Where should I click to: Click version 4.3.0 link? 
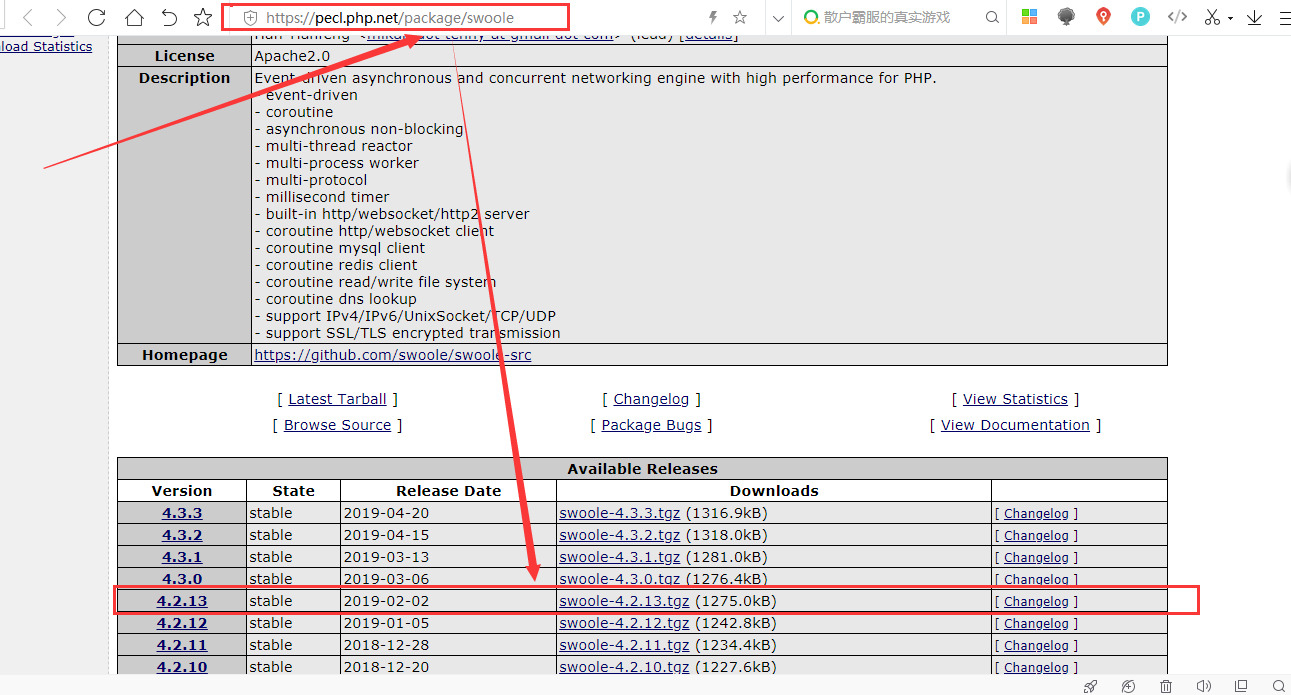[182, 579]
